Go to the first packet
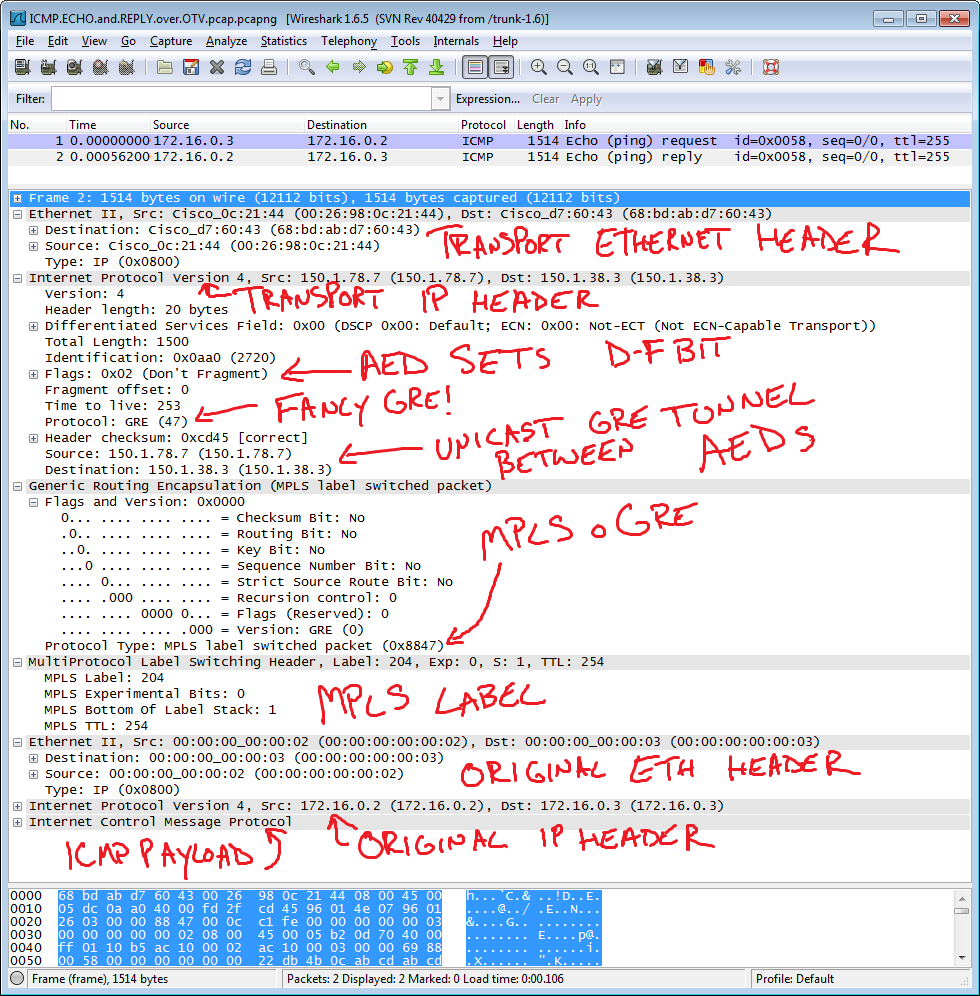 (x=410, y=68)
